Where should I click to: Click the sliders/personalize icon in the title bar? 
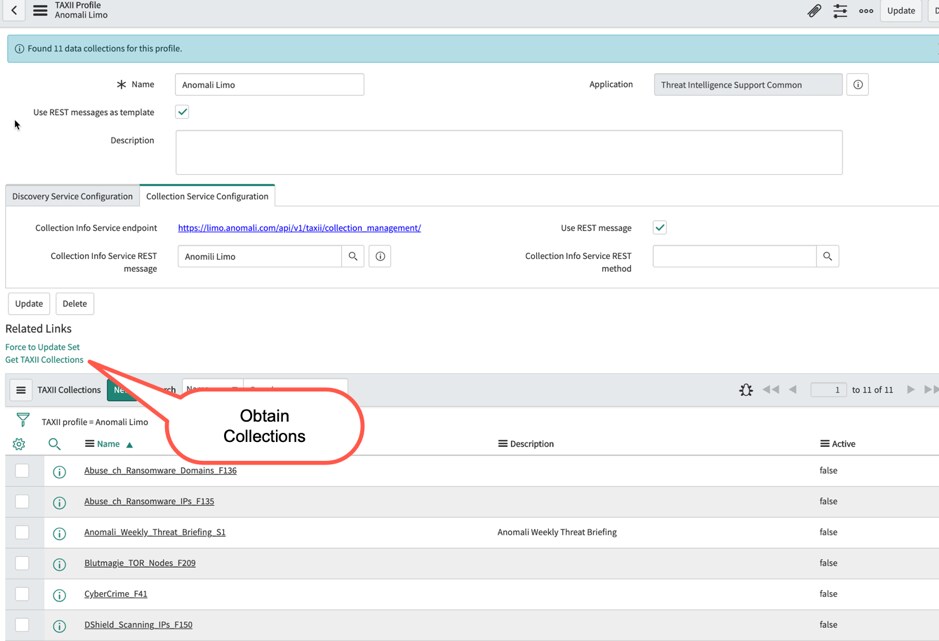[x=840, y=10]
